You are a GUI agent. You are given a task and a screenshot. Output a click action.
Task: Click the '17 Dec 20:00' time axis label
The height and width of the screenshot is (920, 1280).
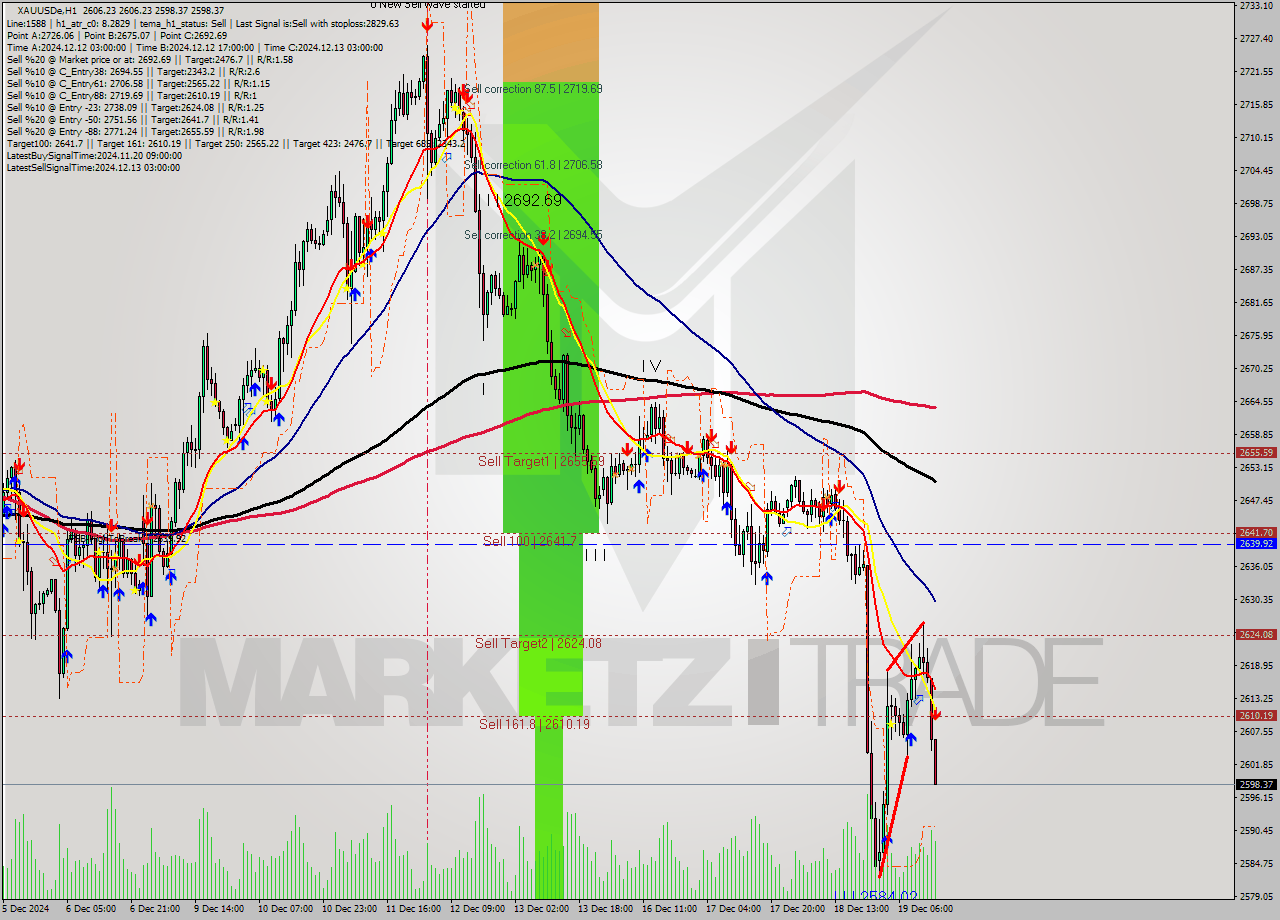[798, 909]
